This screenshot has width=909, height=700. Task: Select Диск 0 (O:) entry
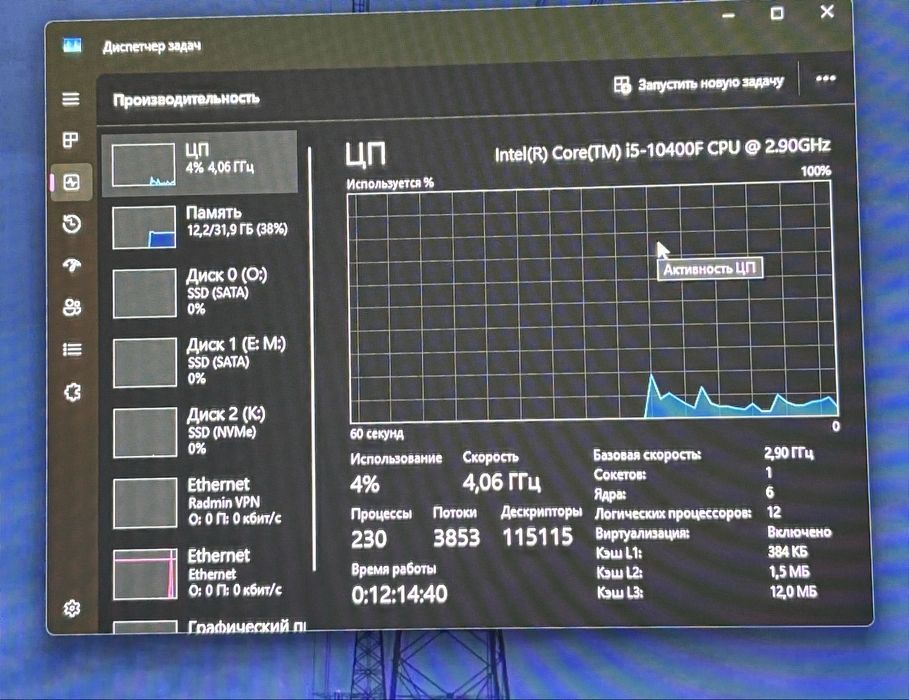(199, 292)
